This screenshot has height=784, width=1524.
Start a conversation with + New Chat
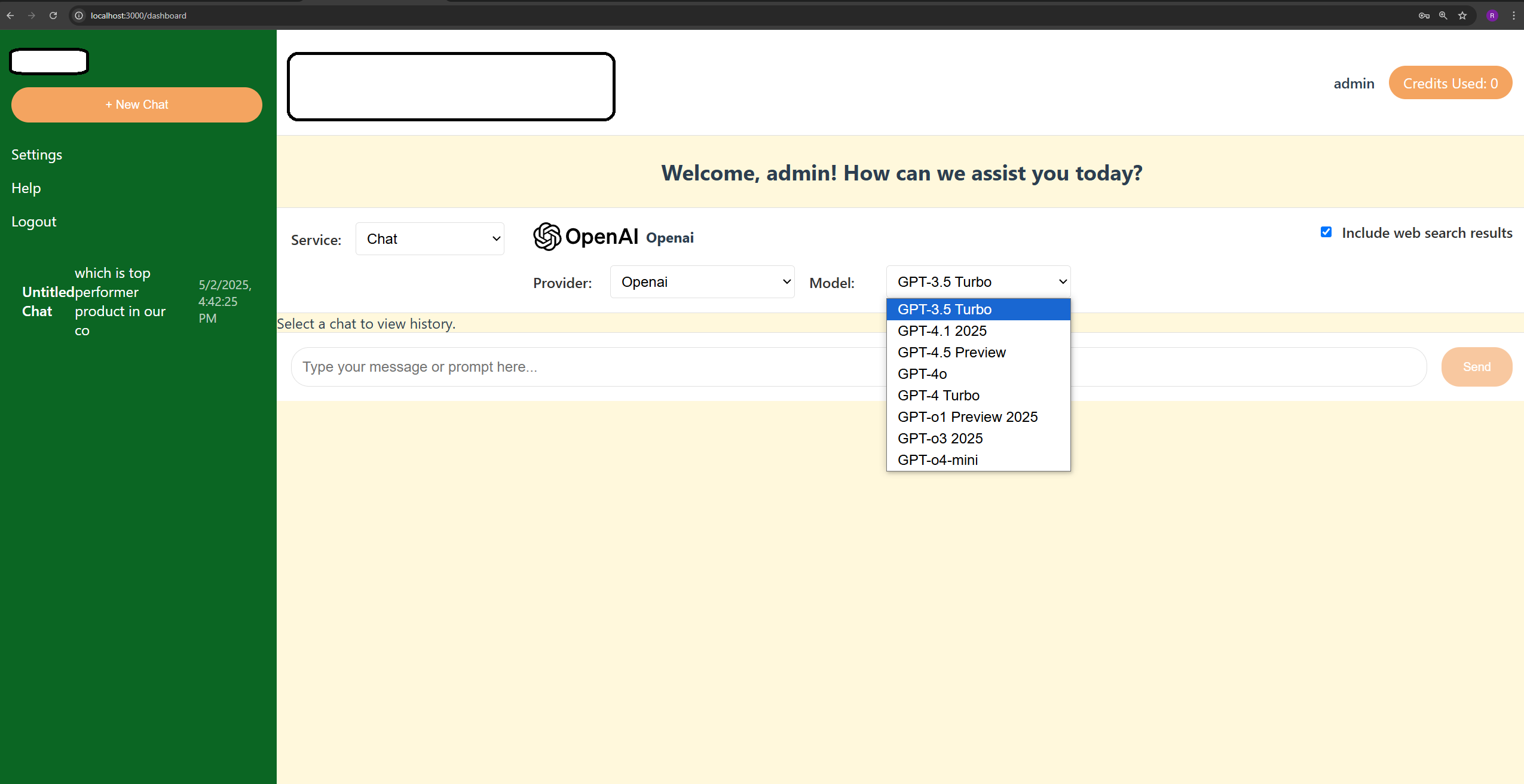pyautogui.click(x=137, y=105)
